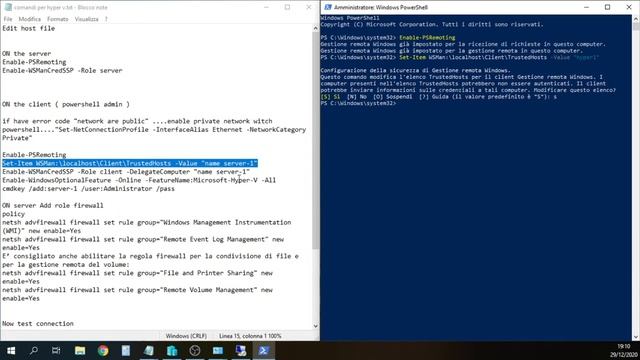The image size is (640, 360).
Task: Close the Notepad window
Action: tap(309, 7)
